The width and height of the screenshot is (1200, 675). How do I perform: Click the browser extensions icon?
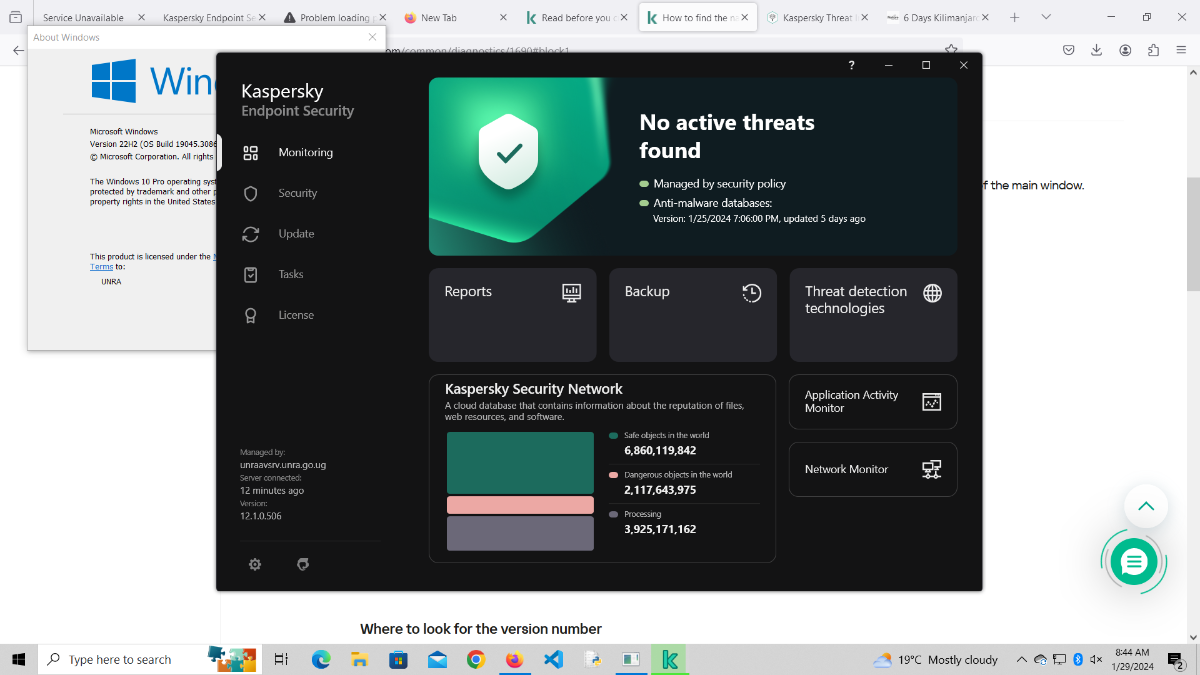click(1153, 50)
